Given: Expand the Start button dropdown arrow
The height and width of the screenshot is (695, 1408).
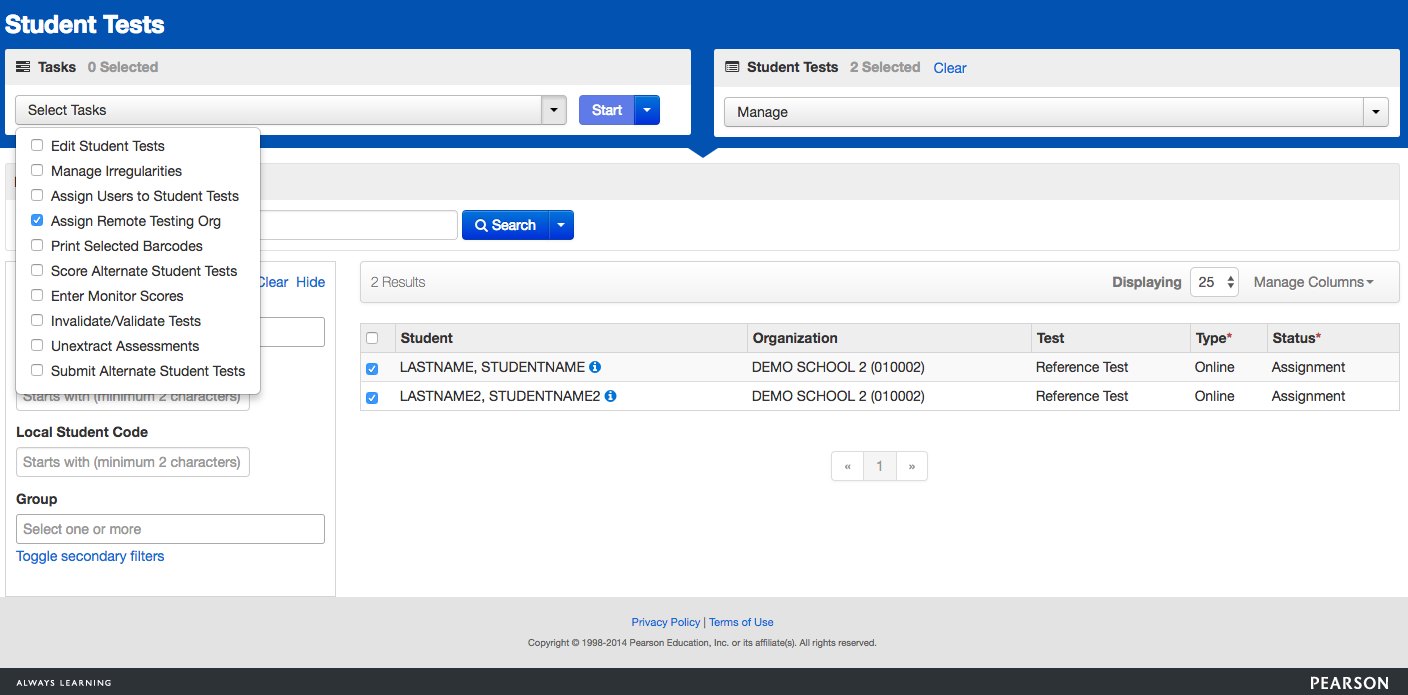Looking at the screenshot, I should pos(647,110).
